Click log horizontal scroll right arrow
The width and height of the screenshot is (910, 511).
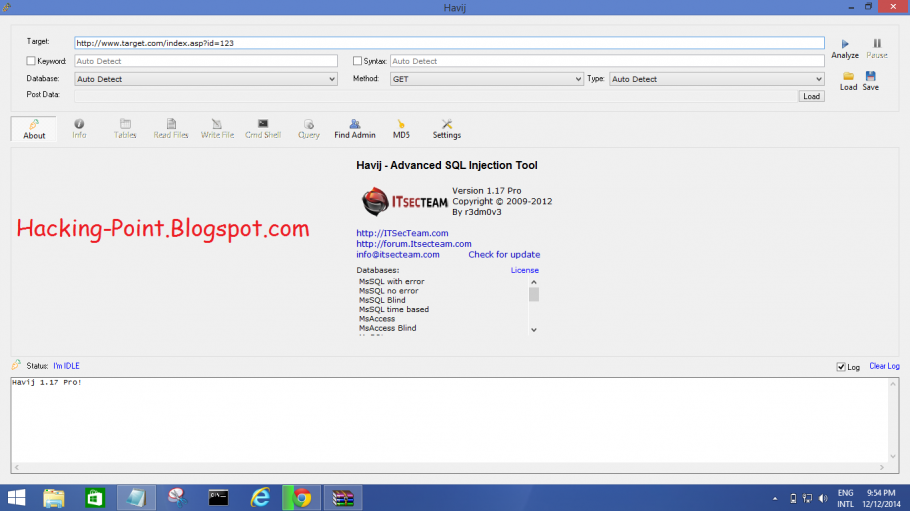coord(882,467)
